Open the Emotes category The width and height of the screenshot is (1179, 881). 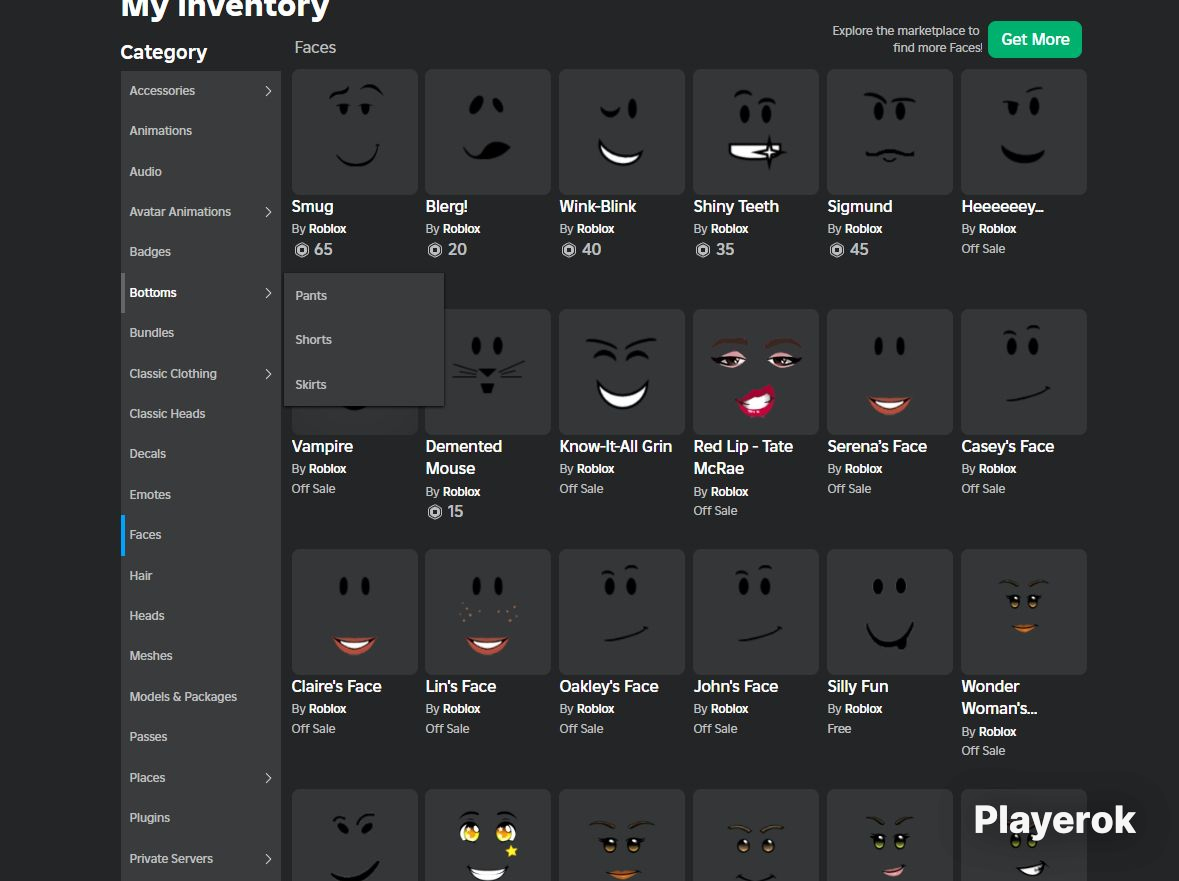point(201,495)
